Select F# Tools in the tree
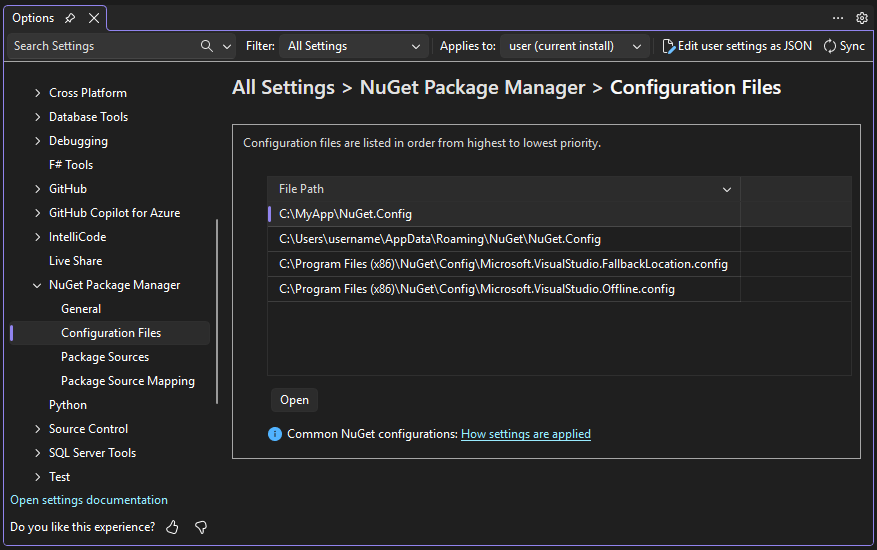 (71, 165)
